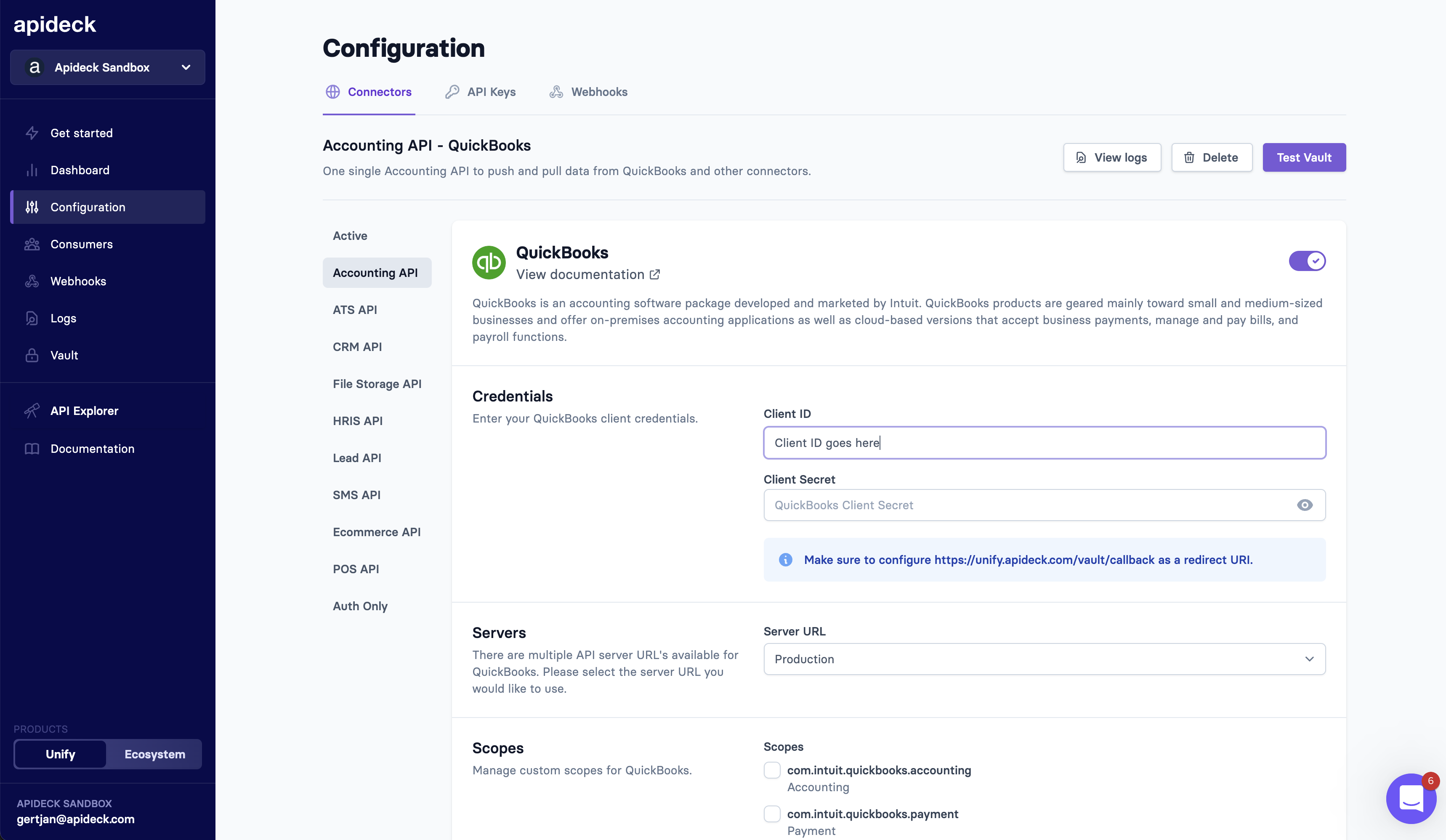Check the com.intuit.quickbooks.accounting scope
1446x840 pixels.
pyautogui.click(x=772, y=770)
